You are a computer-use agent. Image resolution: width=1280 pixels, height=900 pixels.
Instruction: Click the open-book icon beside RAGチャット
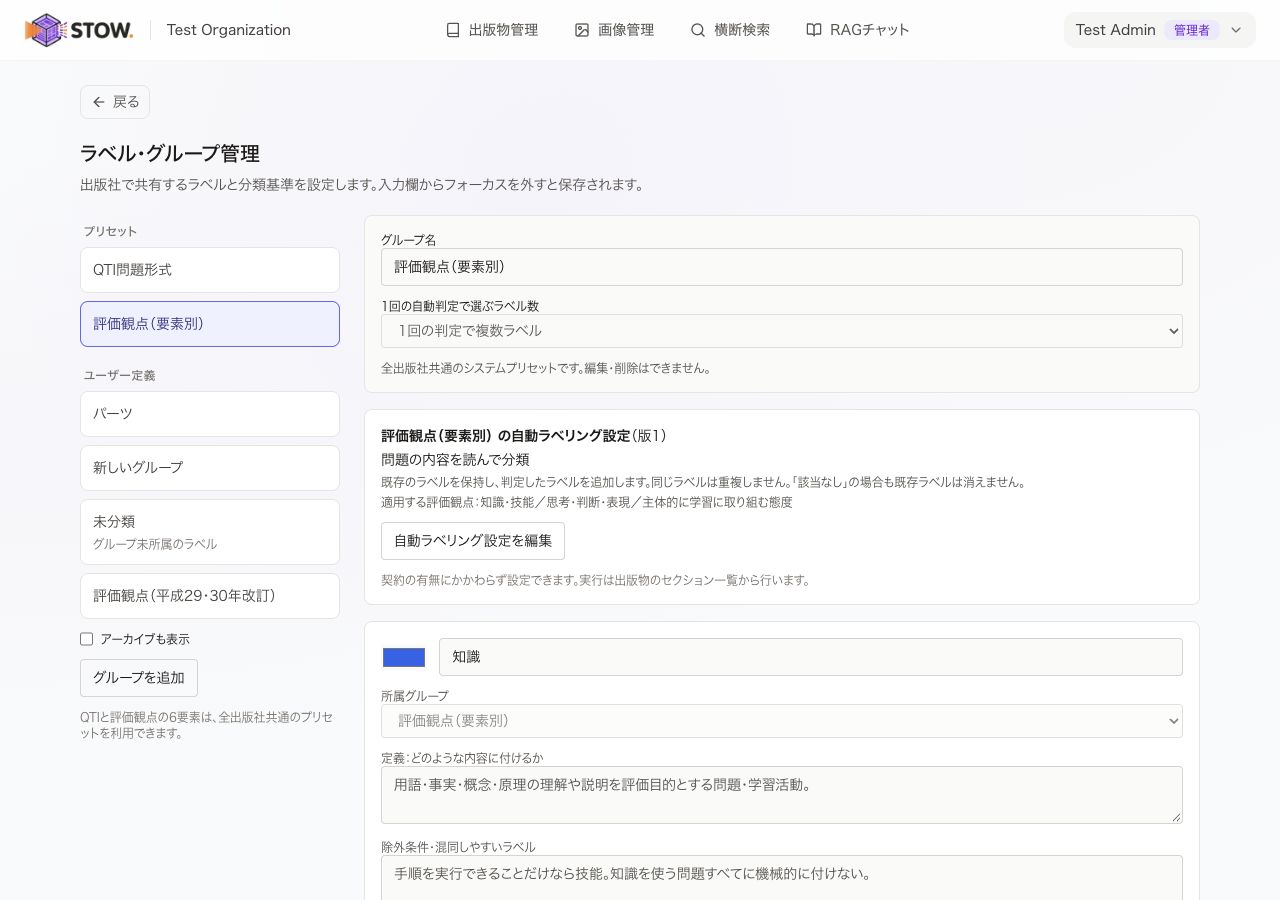coord(814,30)
